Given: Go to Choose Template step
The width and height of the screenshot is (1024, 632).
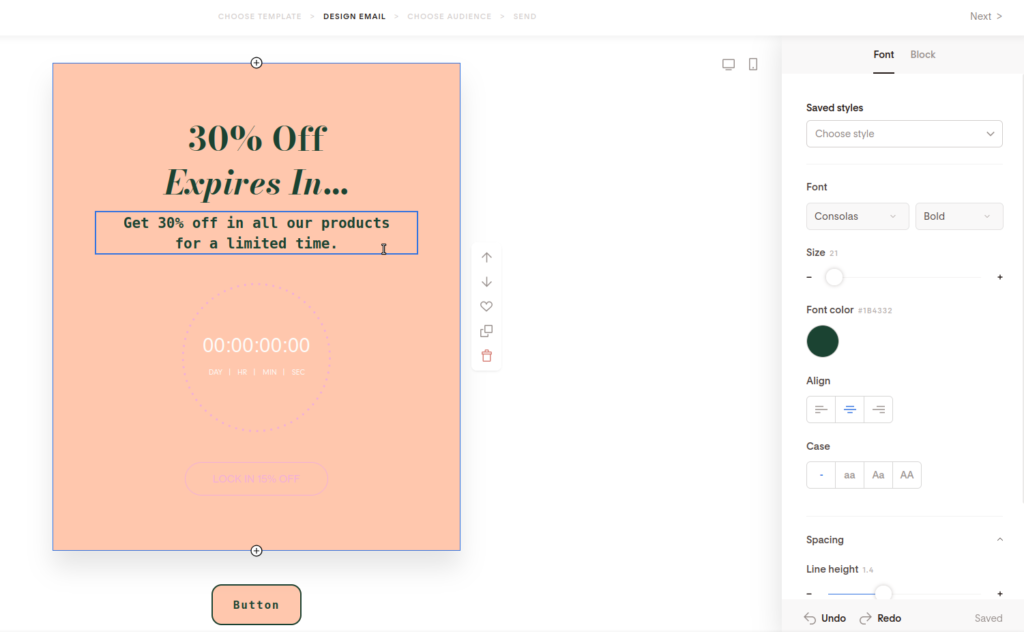Looking at the screenshot, I should click(x=260, y=16).
